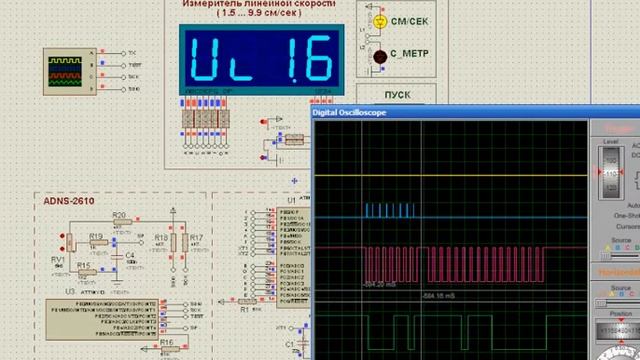Adjust the horizontal Position thumbwheel
The width and height of the screenshot is (640, 360).
pos(618,331)
